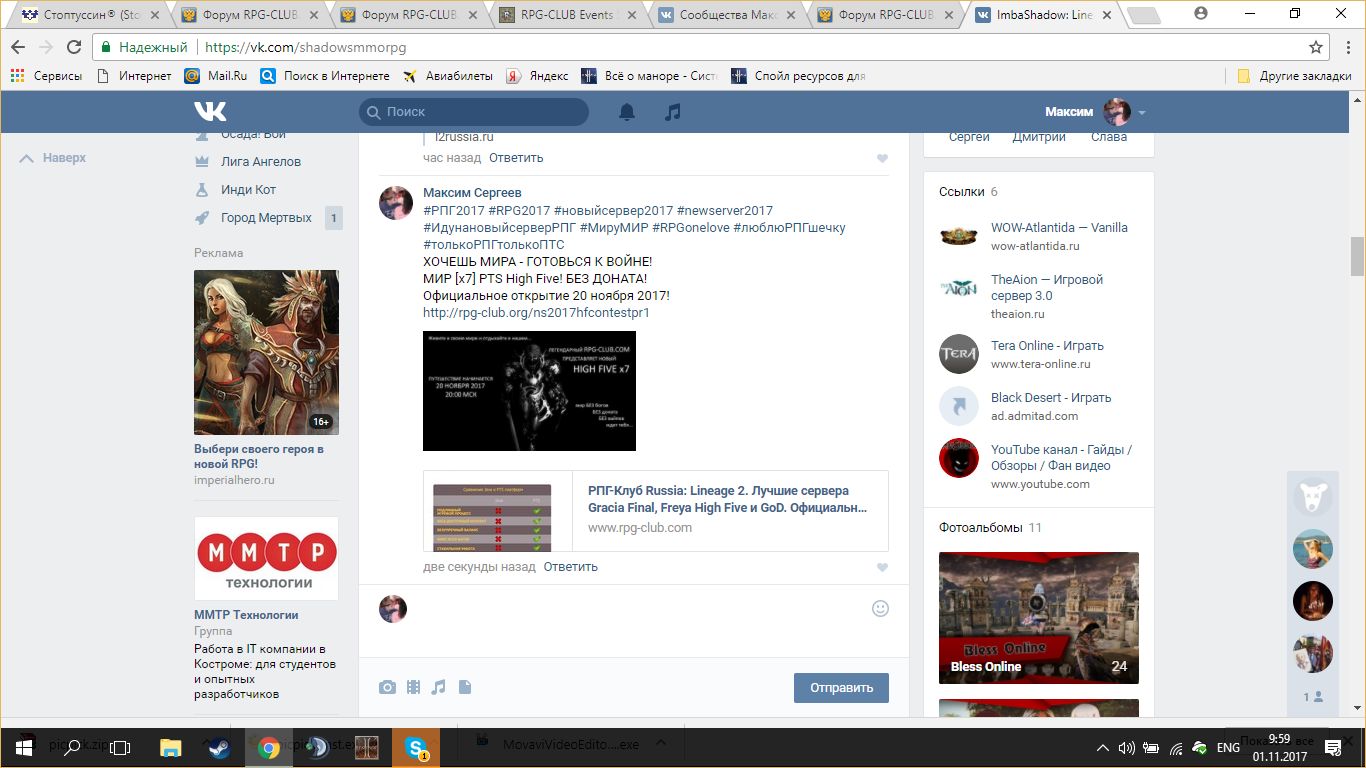Open the Фотоальбомы section header
The image size is (1366, 768).
(990, 528)
